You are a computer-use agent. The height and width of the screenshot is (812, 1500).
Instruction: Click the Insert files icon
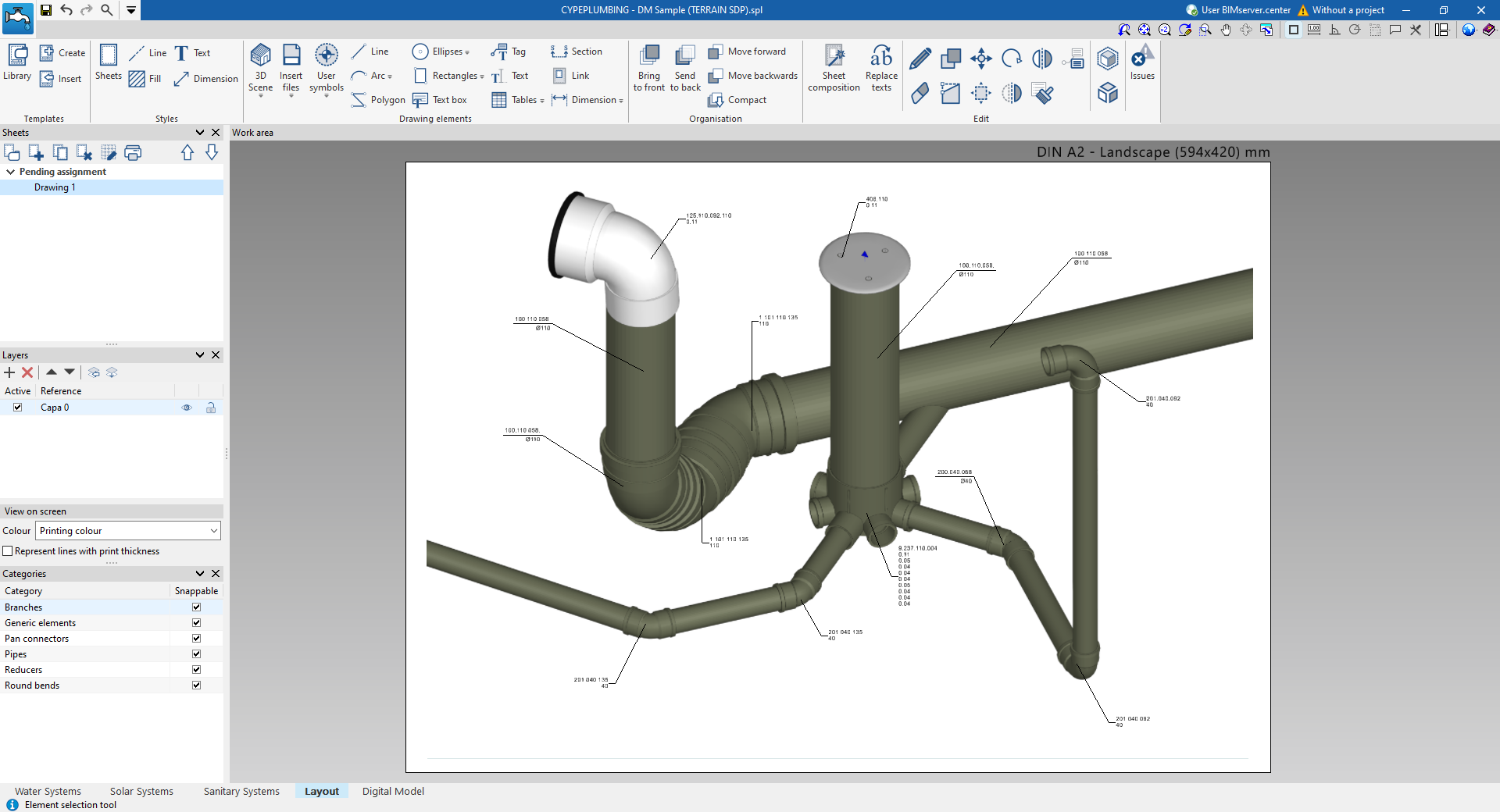pyautogui.click(x=291, y=56)
